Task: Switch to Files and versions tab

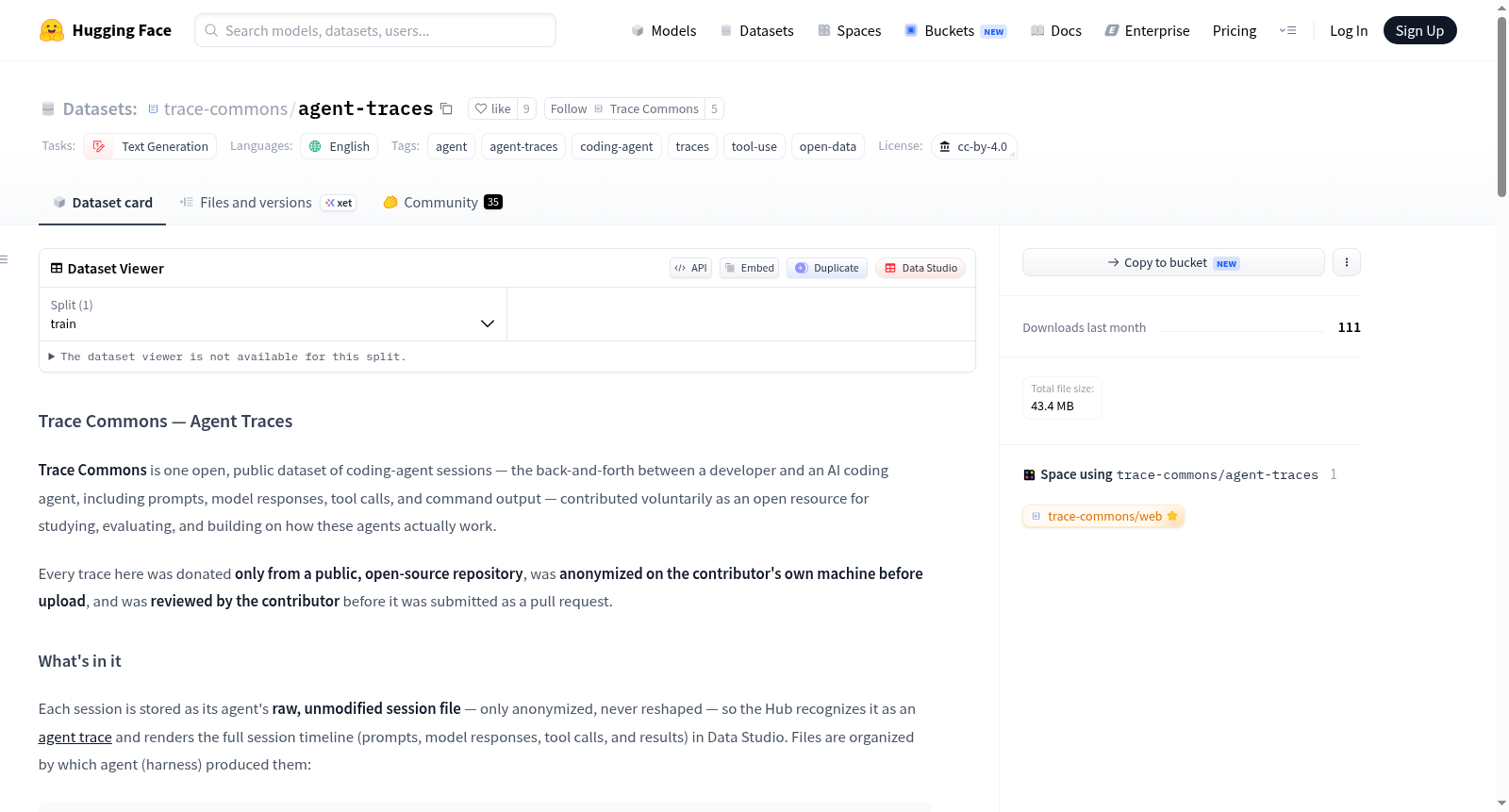Action: (x=268, y=203)
